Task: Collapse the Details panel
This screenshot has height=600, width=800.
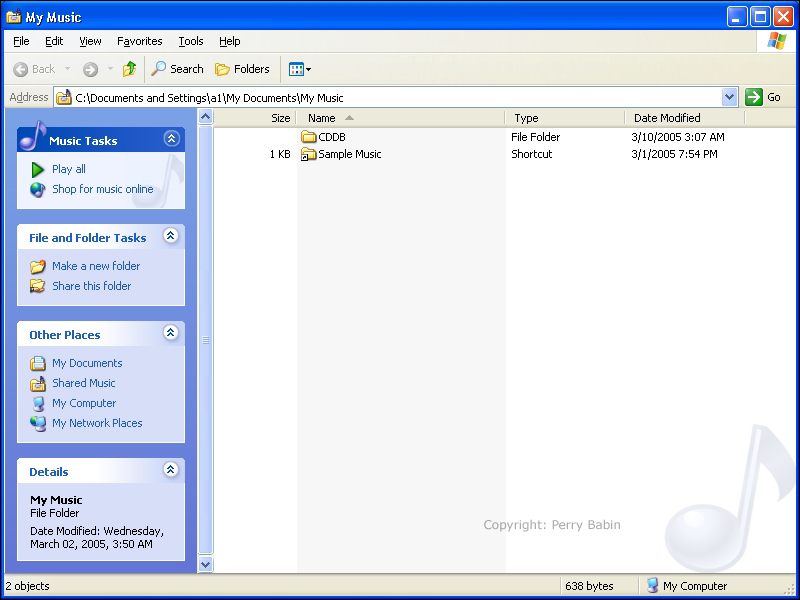Action: [170, 469]
